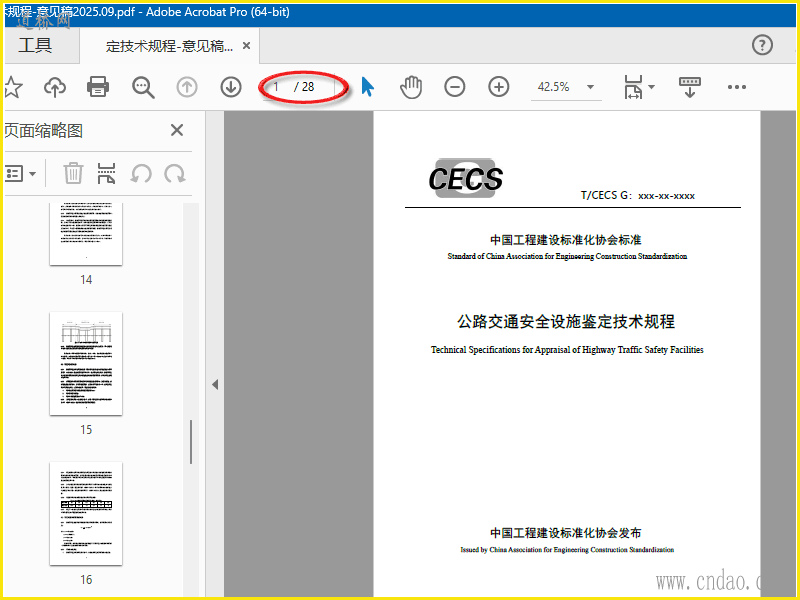Open the zoom level dropdown arrow
Viewport: 800px width, 600px height.
[590, 87]
